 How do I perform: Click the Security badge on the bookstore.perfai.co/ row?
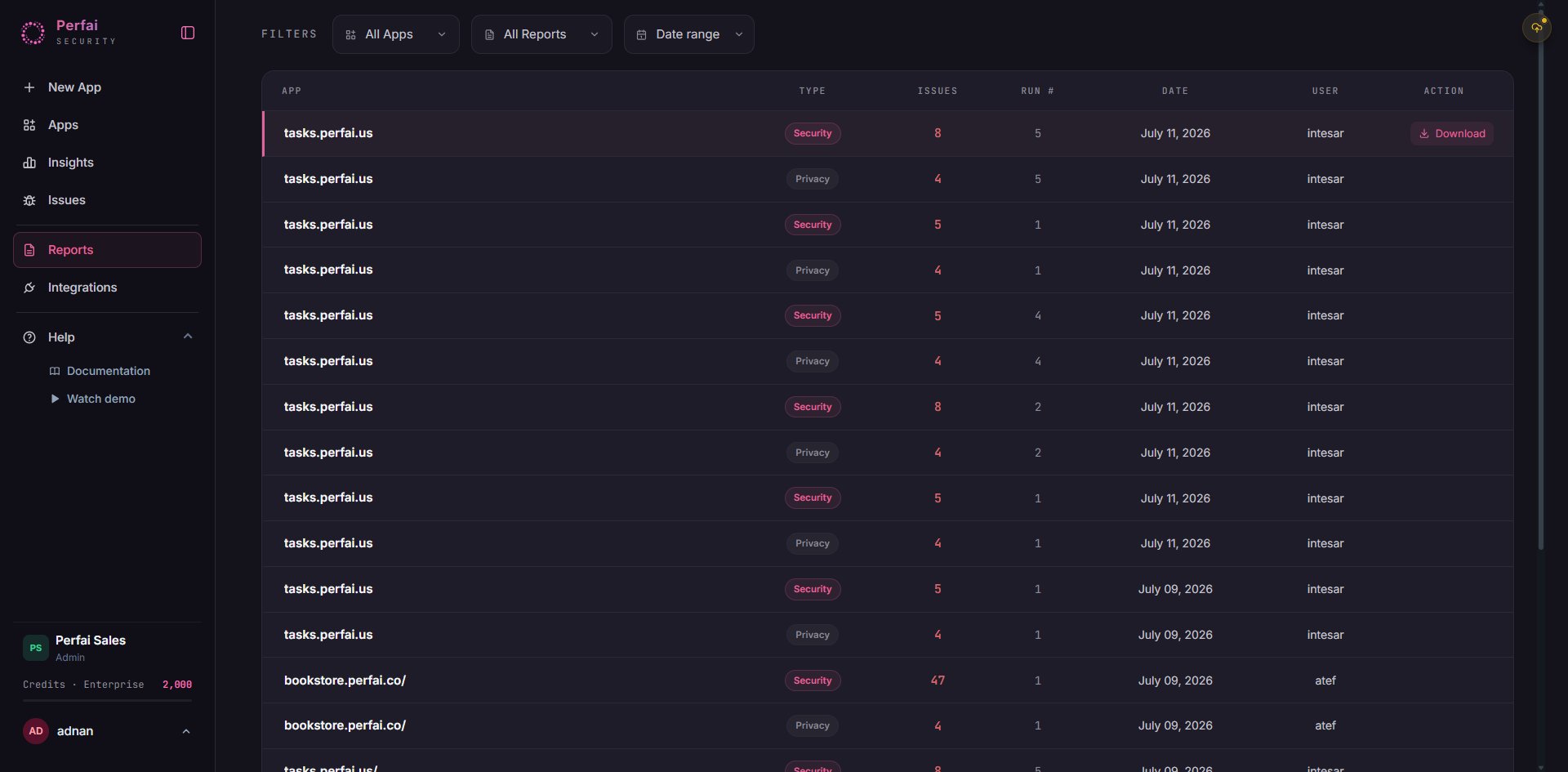coord(813,681)
